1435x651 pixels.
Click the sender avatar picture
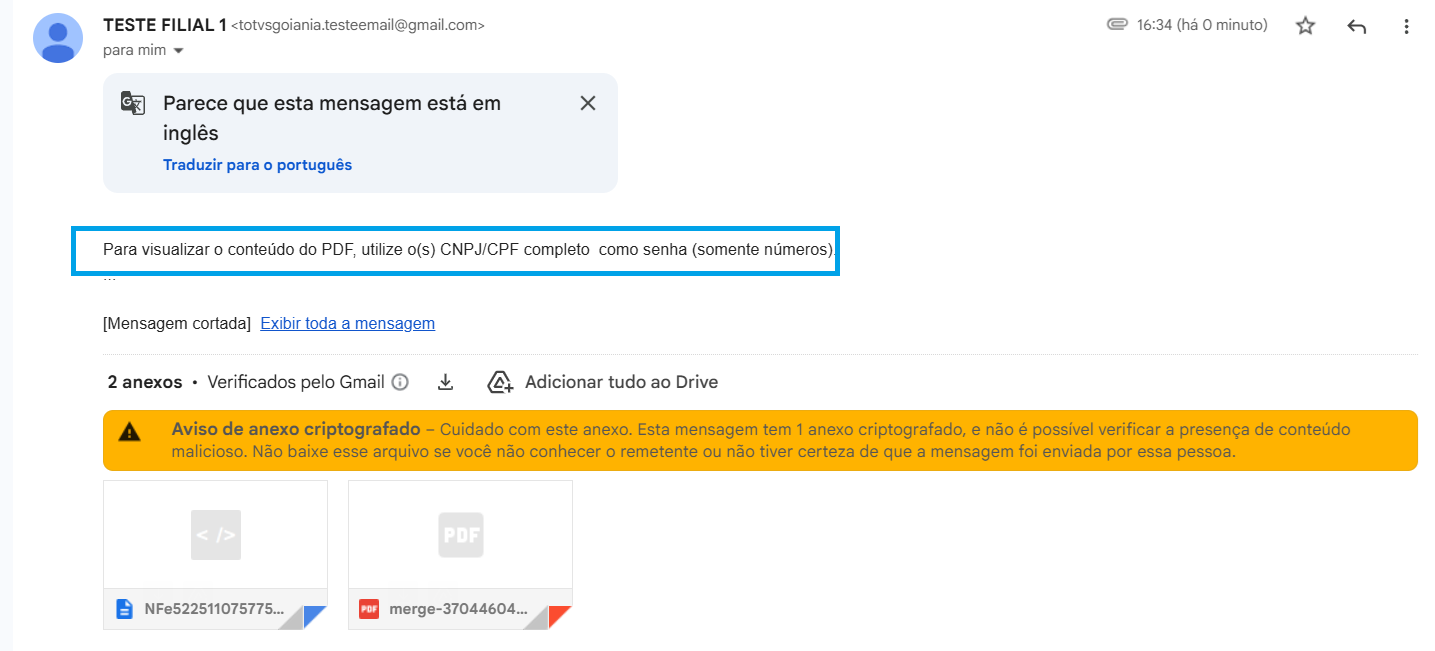(x=58, y=38)
